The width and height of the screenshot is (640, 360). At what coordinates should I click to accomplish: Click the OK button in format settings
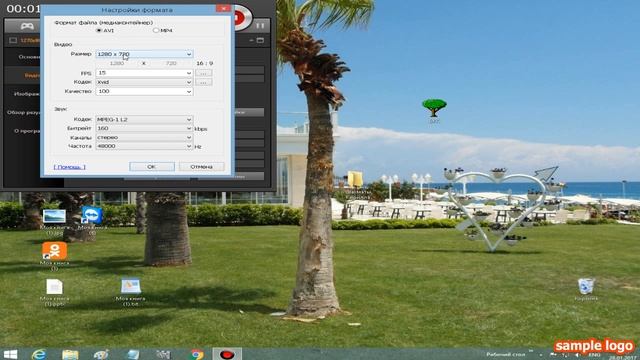152,167
